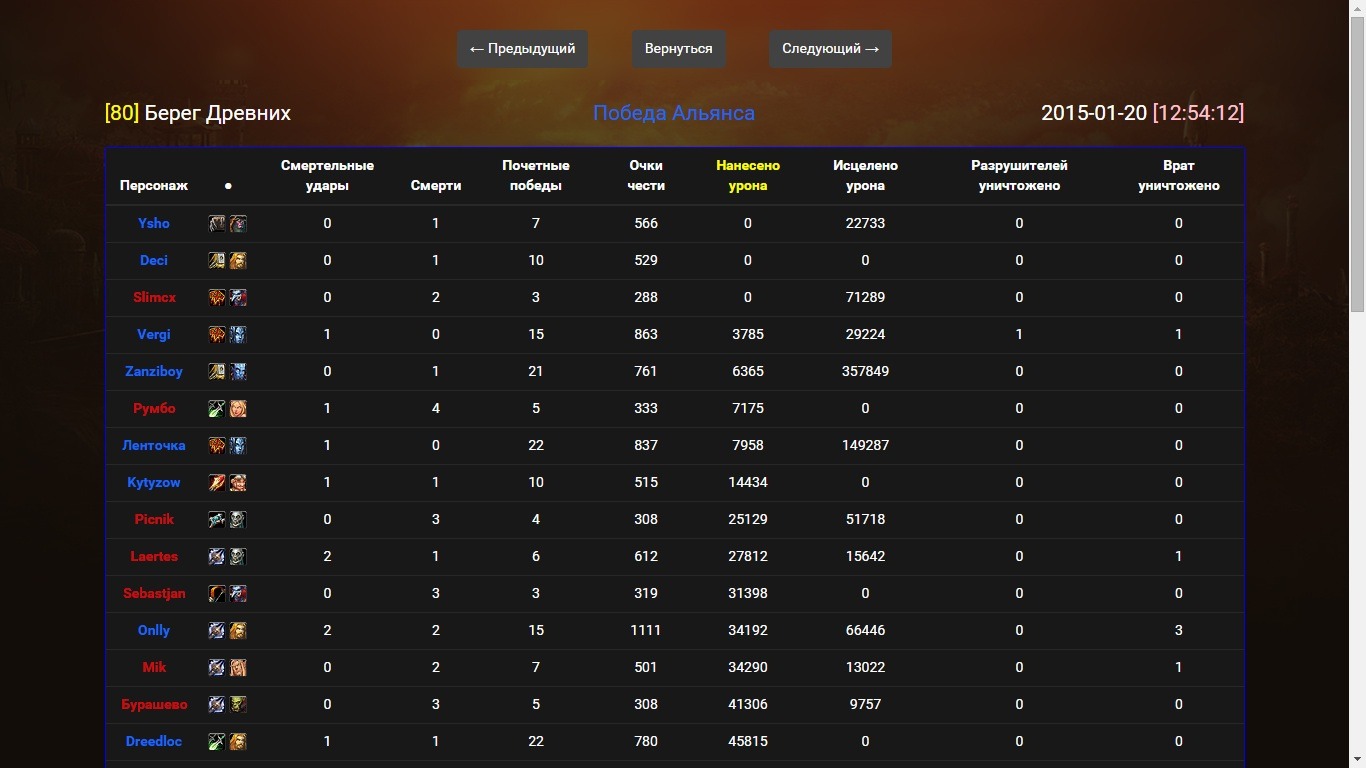Click the race icon beside Deci
1366x768 pixels.
(x=238, y=261)
